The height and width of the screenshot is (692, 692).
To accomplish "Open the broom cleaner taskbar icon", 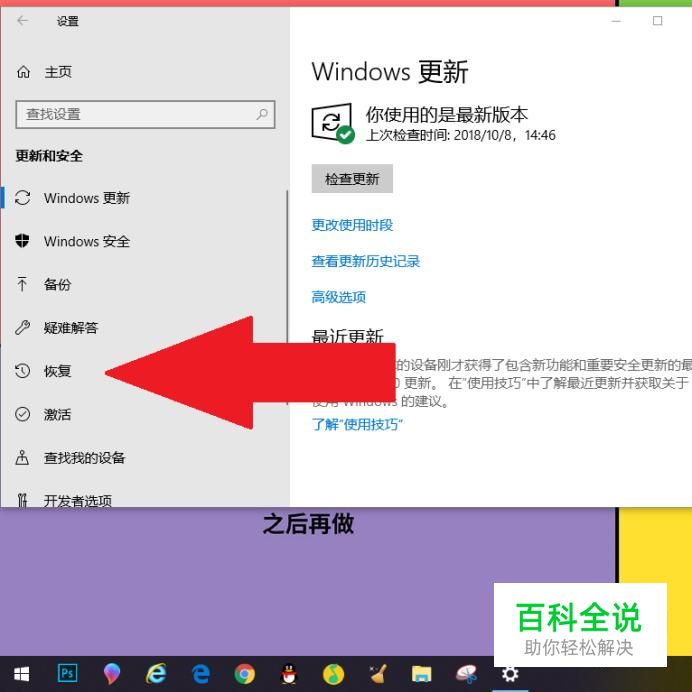I will tap(378, 674).
